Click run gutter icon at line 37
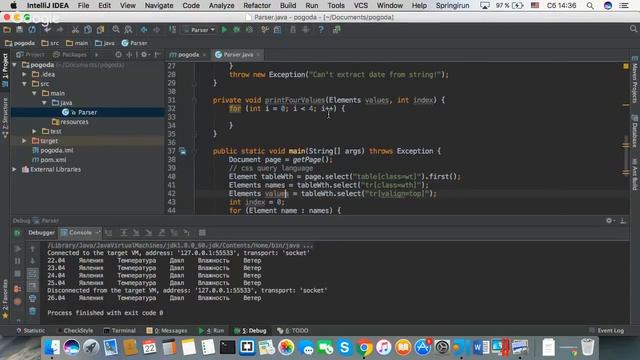 [x=182, y=151]
